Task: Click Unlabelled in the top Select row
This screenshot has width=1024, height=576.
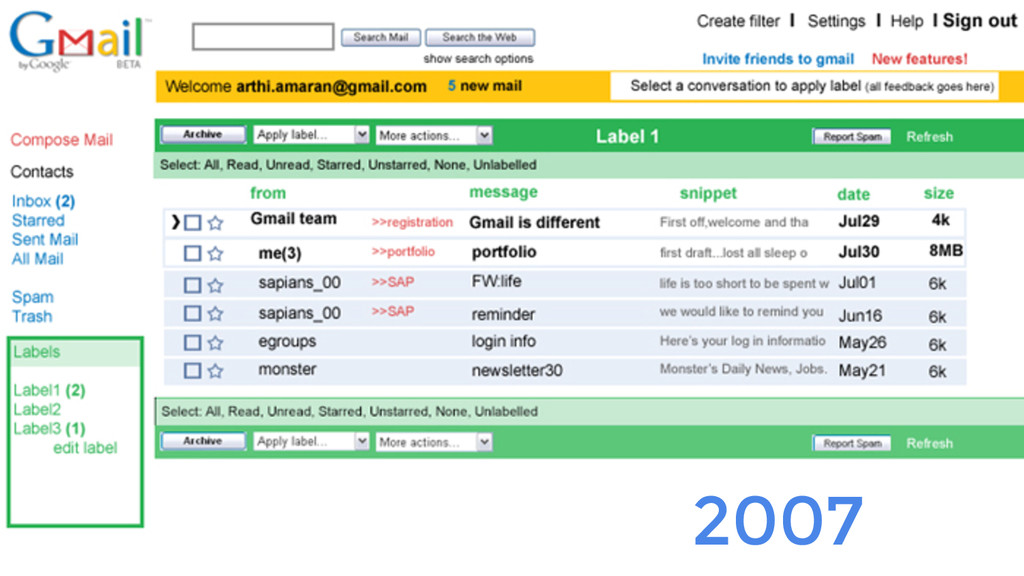Action: (x=505, y=165)
